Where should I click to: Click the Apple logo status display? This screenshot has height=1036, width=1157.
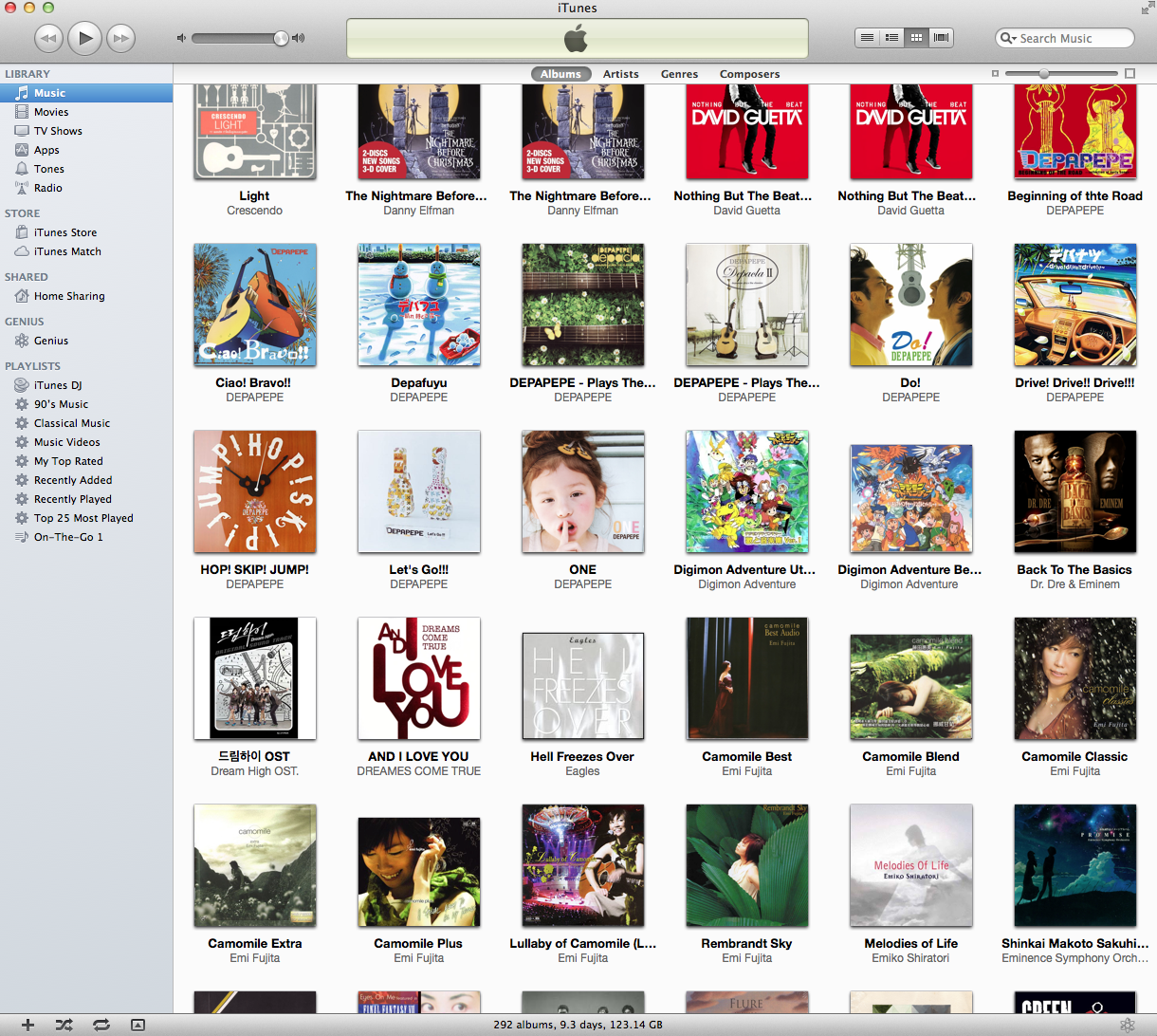click(577, 39)
